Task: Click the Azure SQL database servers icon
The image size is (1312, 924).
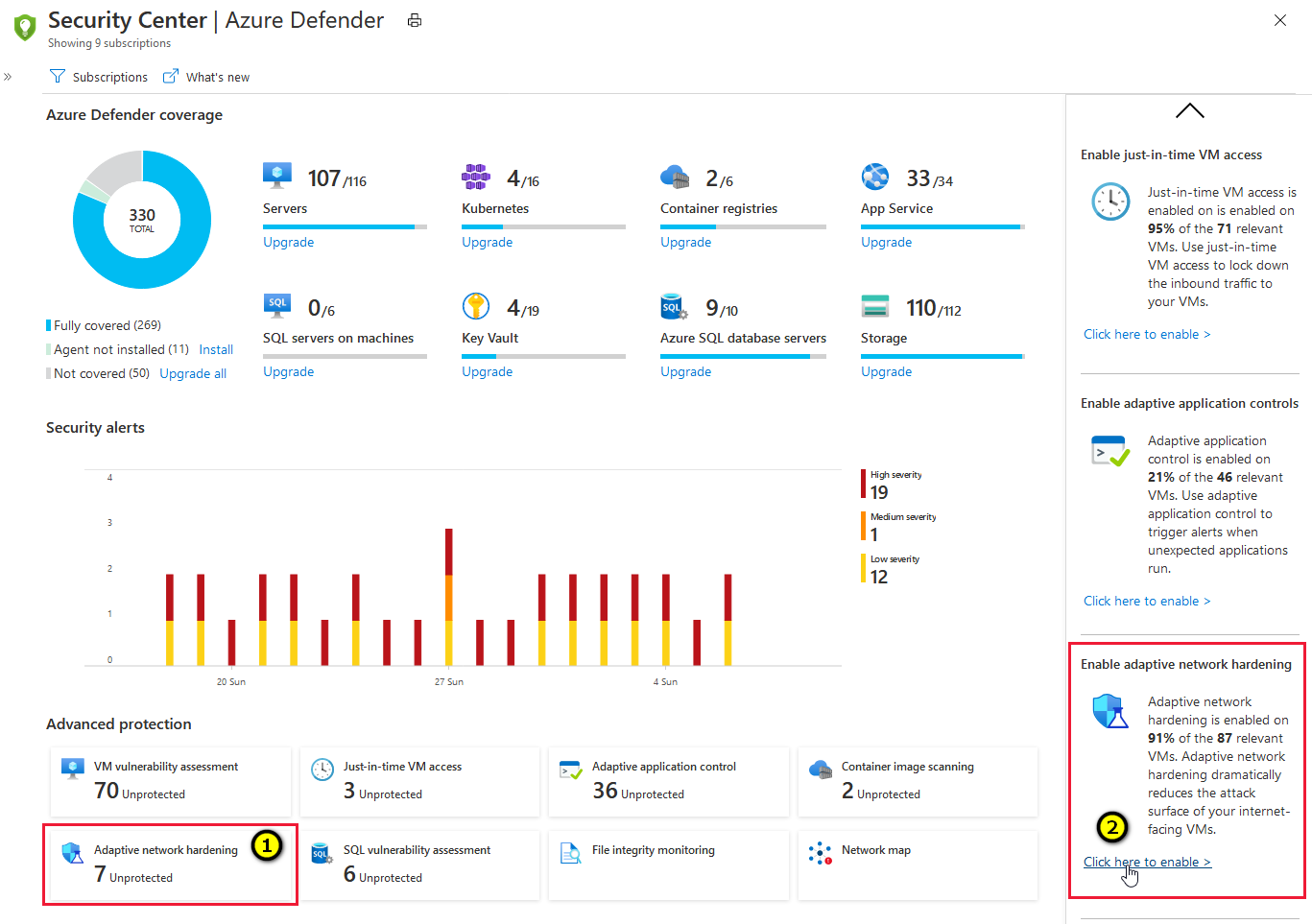Action: tap(675, 307)
